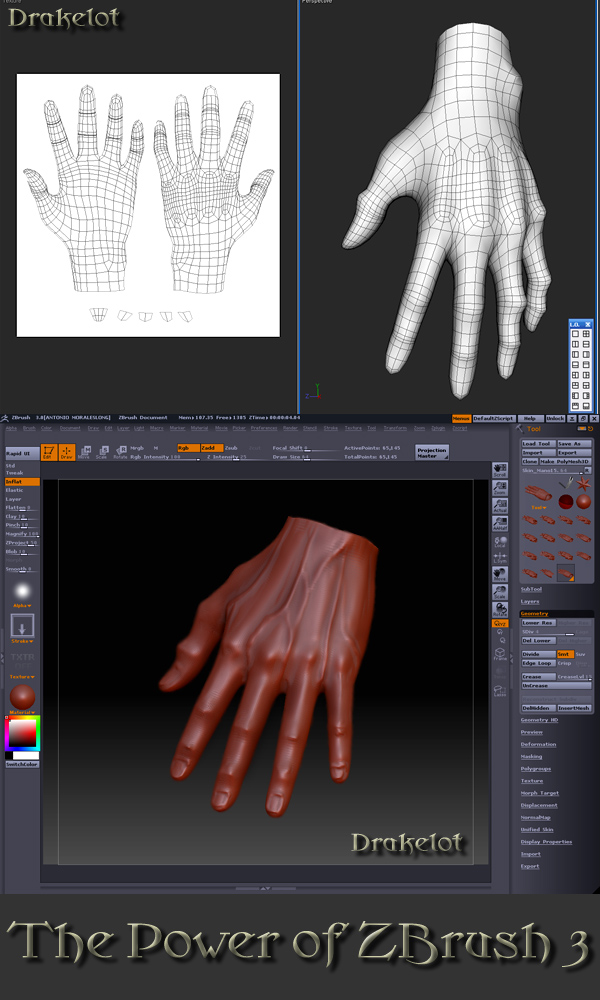This screenshot has height=1000, width=600.
Task: Activate Draw mode button
Action: pyautogui.click(x=67, y=452)
